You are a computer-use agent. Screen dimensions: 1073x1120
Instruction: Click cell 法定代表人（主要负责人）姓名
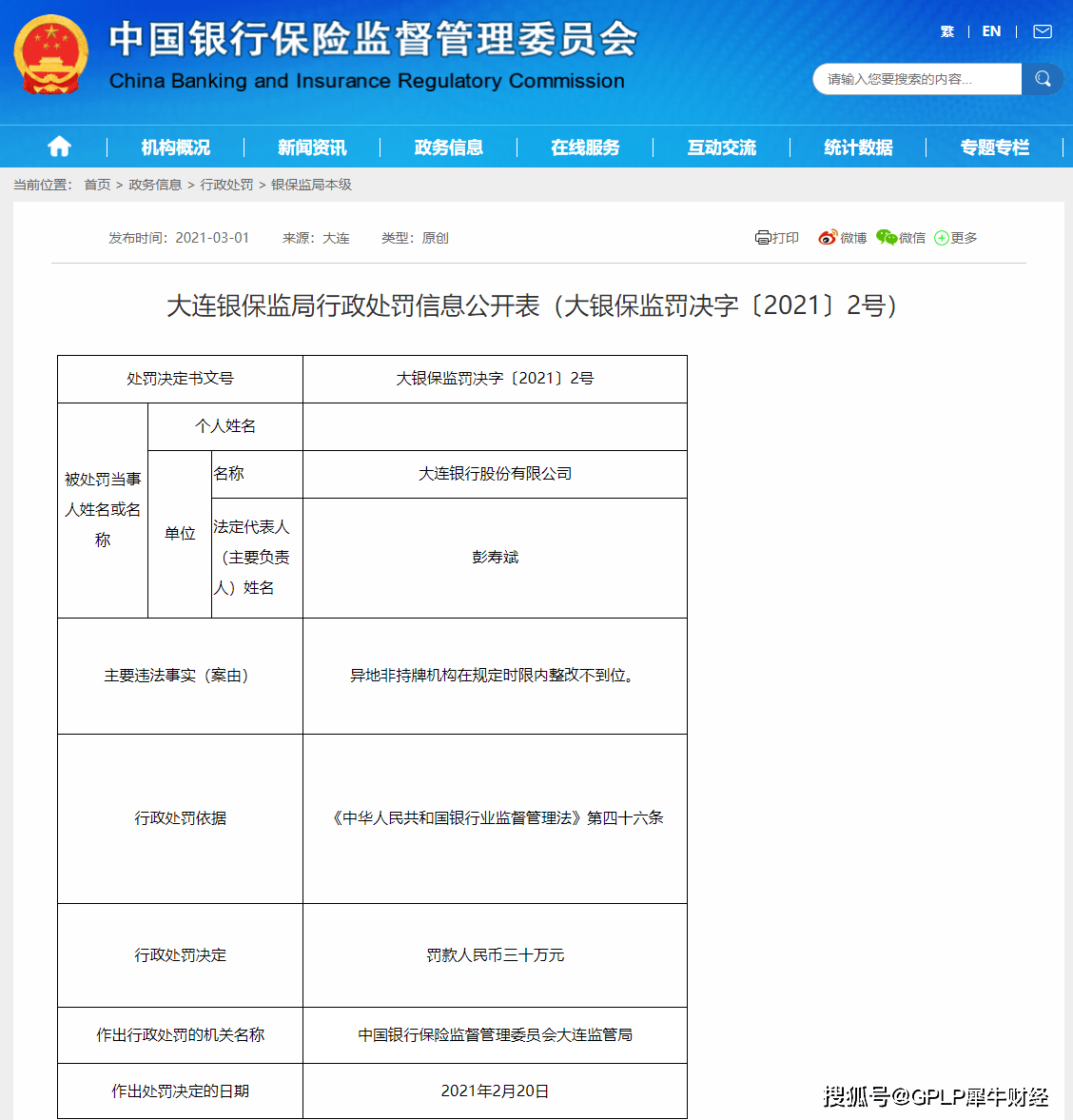point(257,557)
